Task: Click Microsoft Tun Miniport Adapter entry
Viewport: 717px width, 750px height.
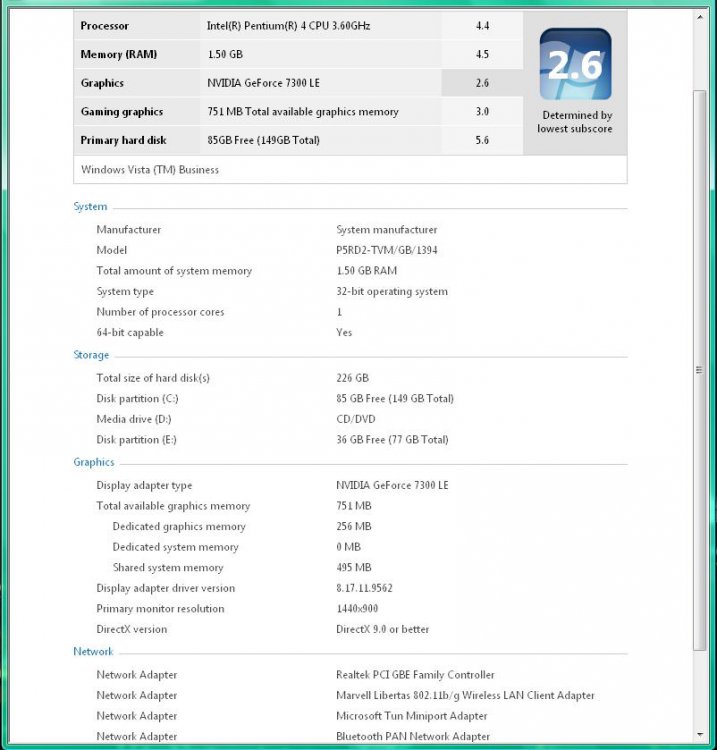Action: click(x=411, y=716)
